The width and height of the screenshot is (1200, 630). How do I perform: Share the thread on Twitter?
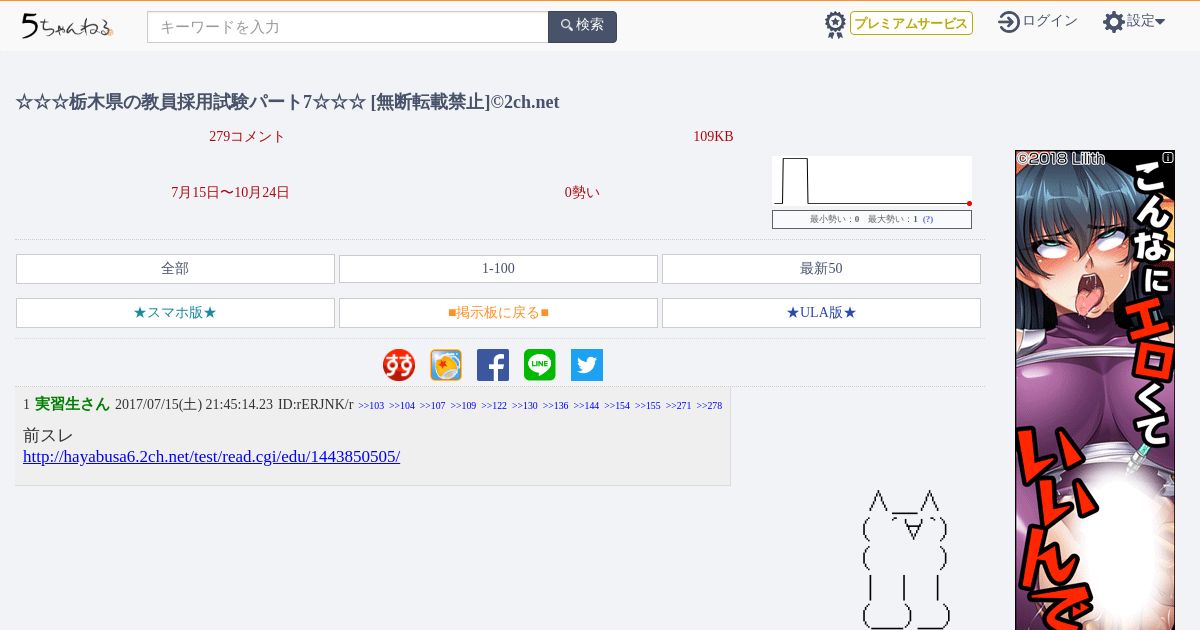tap(587, 365)
